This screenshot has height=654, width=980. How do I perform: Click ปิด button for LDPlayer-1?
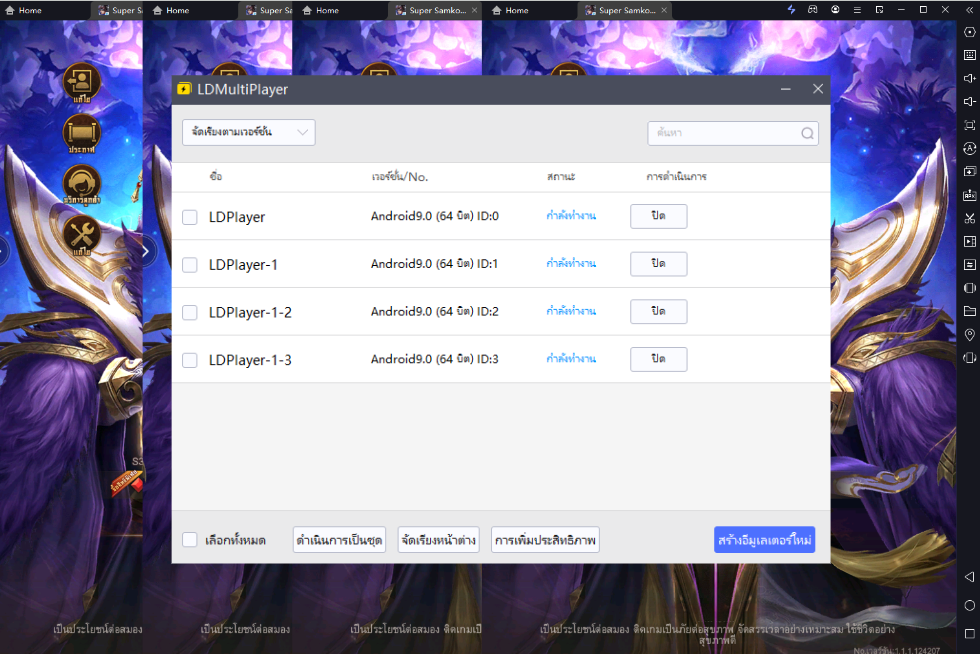tap(659, 264)
